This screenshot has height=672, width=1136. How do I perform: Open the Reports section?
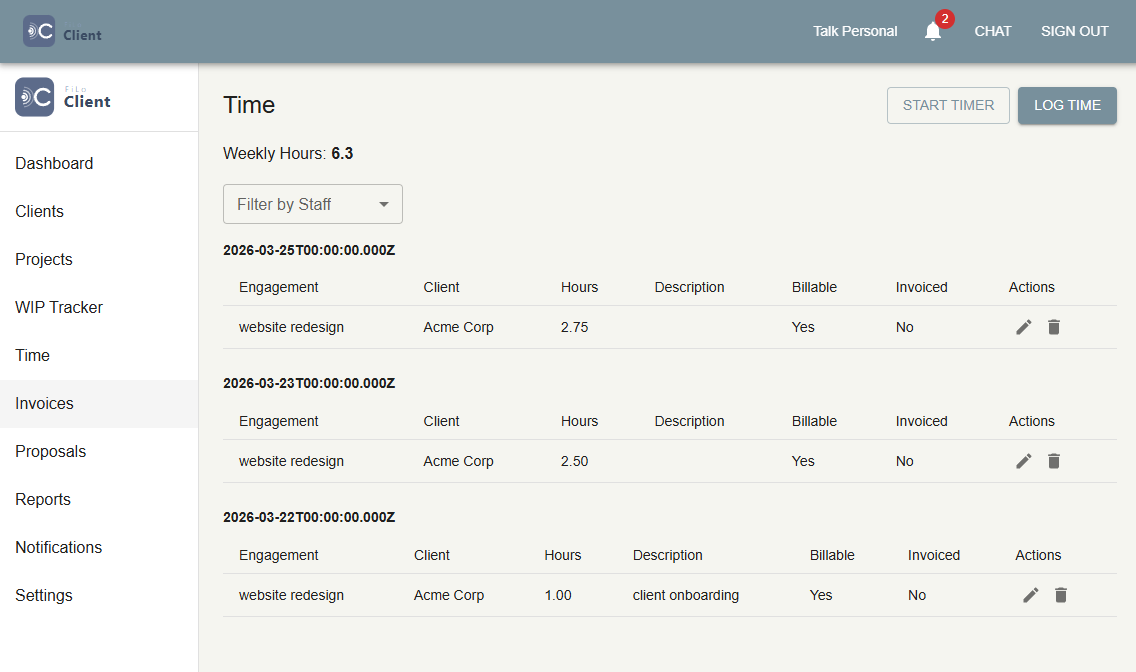(x=43, y=499)
